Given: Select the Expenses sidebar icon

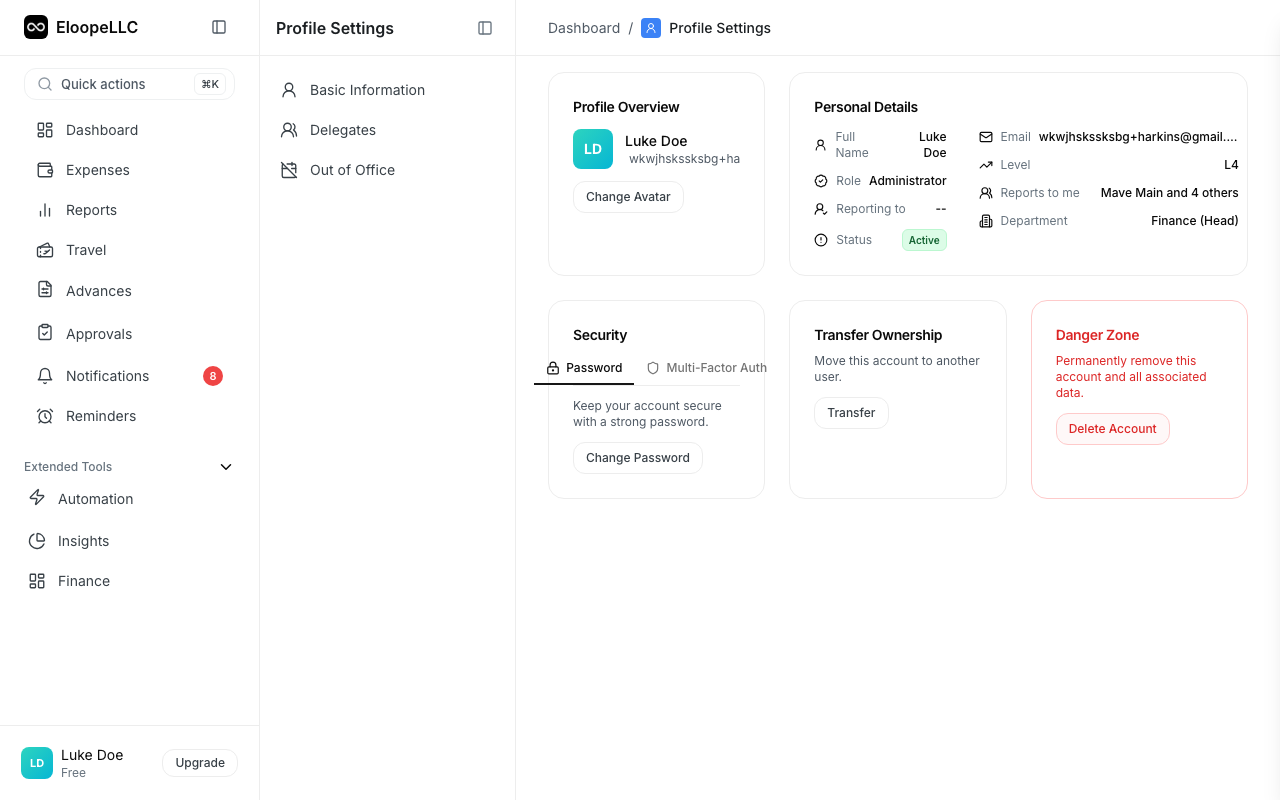Looking at the screenshot, I should pyautogui.click(x=44, y=170).
